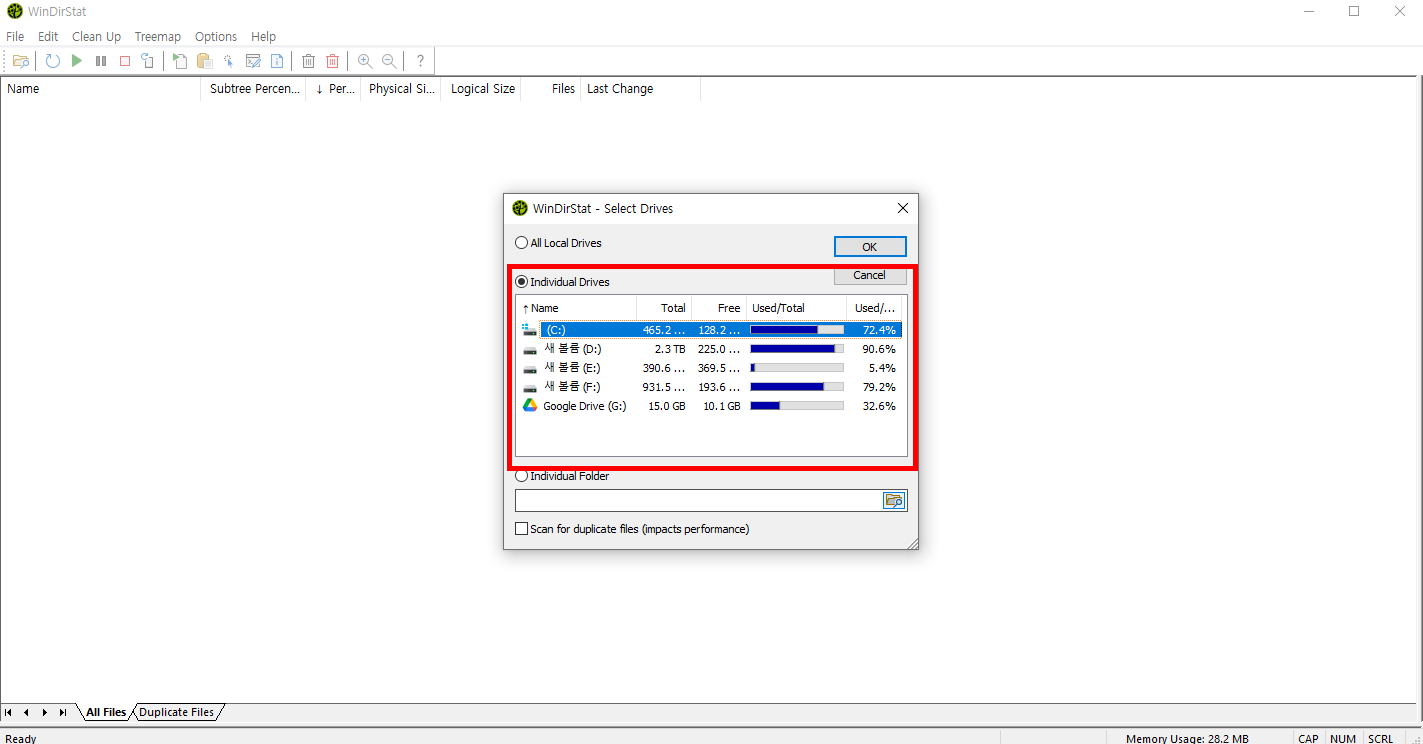Sort by main window Physical Size header
1423x744 pixels.
[x=400, y=89]
